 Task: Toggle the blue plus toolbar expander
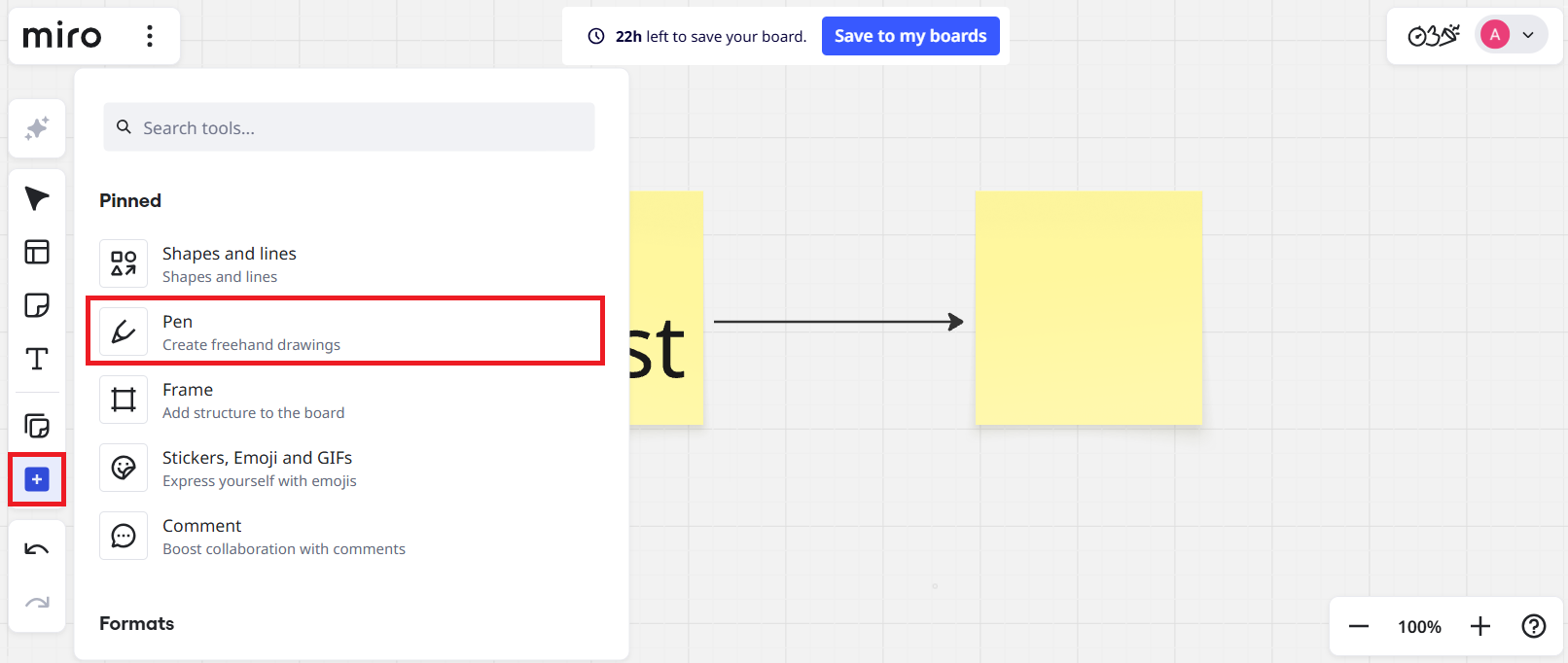click(x=36, y=478)
